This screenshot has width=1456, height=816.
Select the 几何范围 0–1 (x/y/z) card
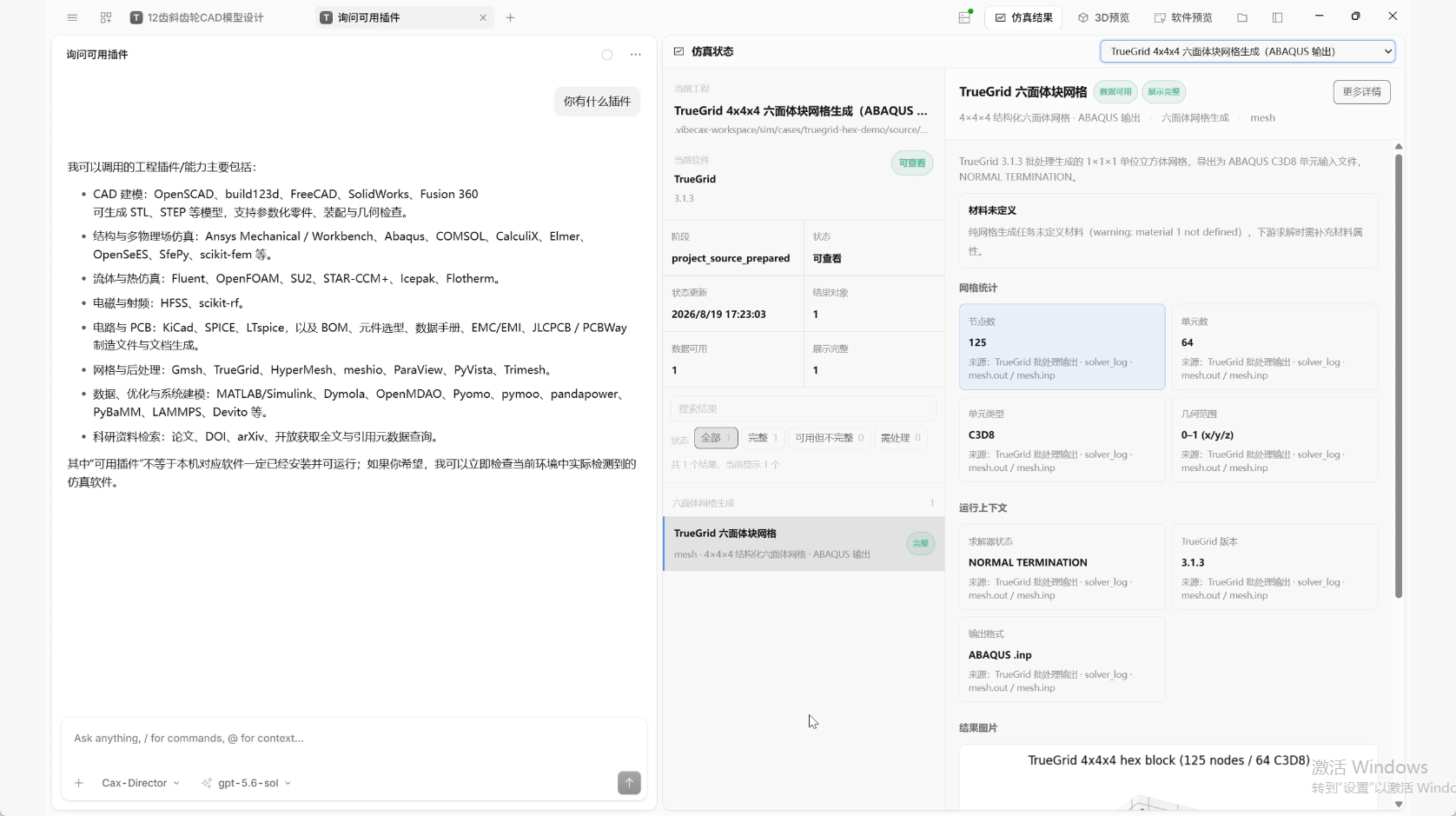(1274, 439)
